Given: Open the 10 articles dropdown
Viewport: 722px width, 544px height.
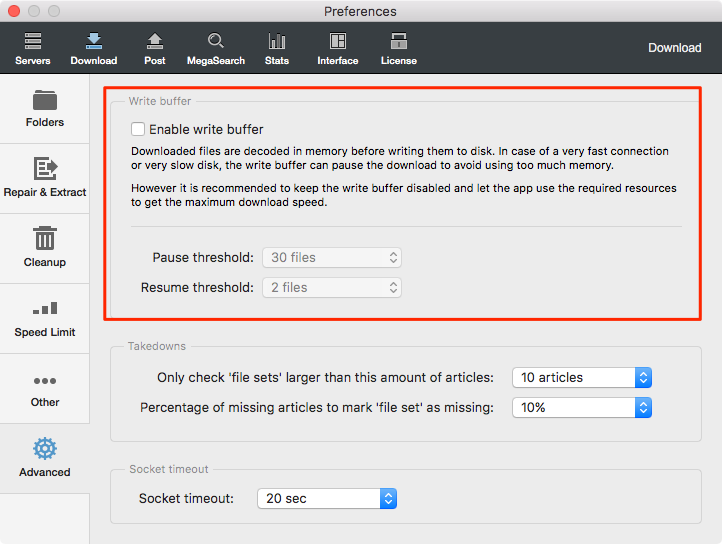Looking at the screenshot, I should pyautogui.click(x=582, y=378).
